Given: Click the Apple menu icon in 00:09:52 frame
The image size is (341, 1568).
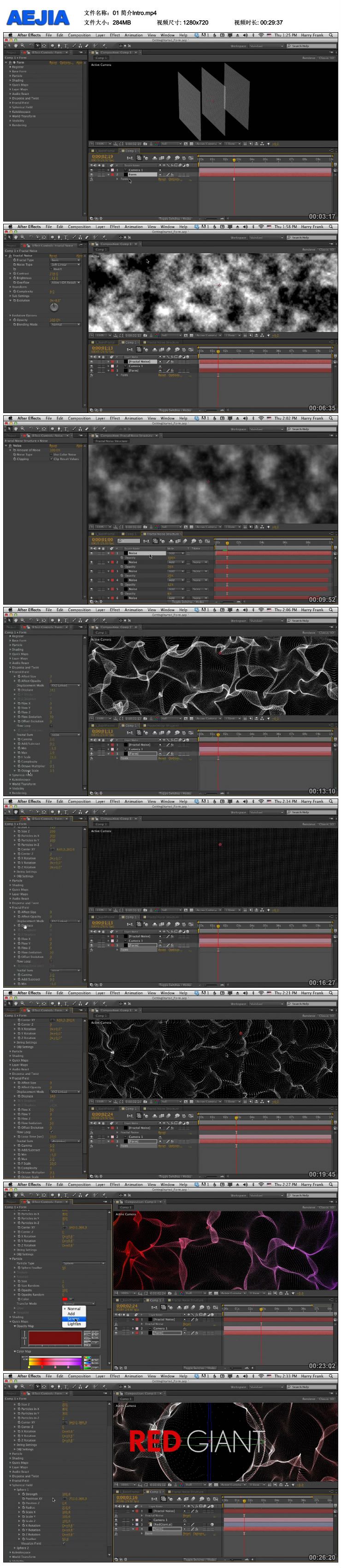Looking at the screenshot, I should coord(11,418).
